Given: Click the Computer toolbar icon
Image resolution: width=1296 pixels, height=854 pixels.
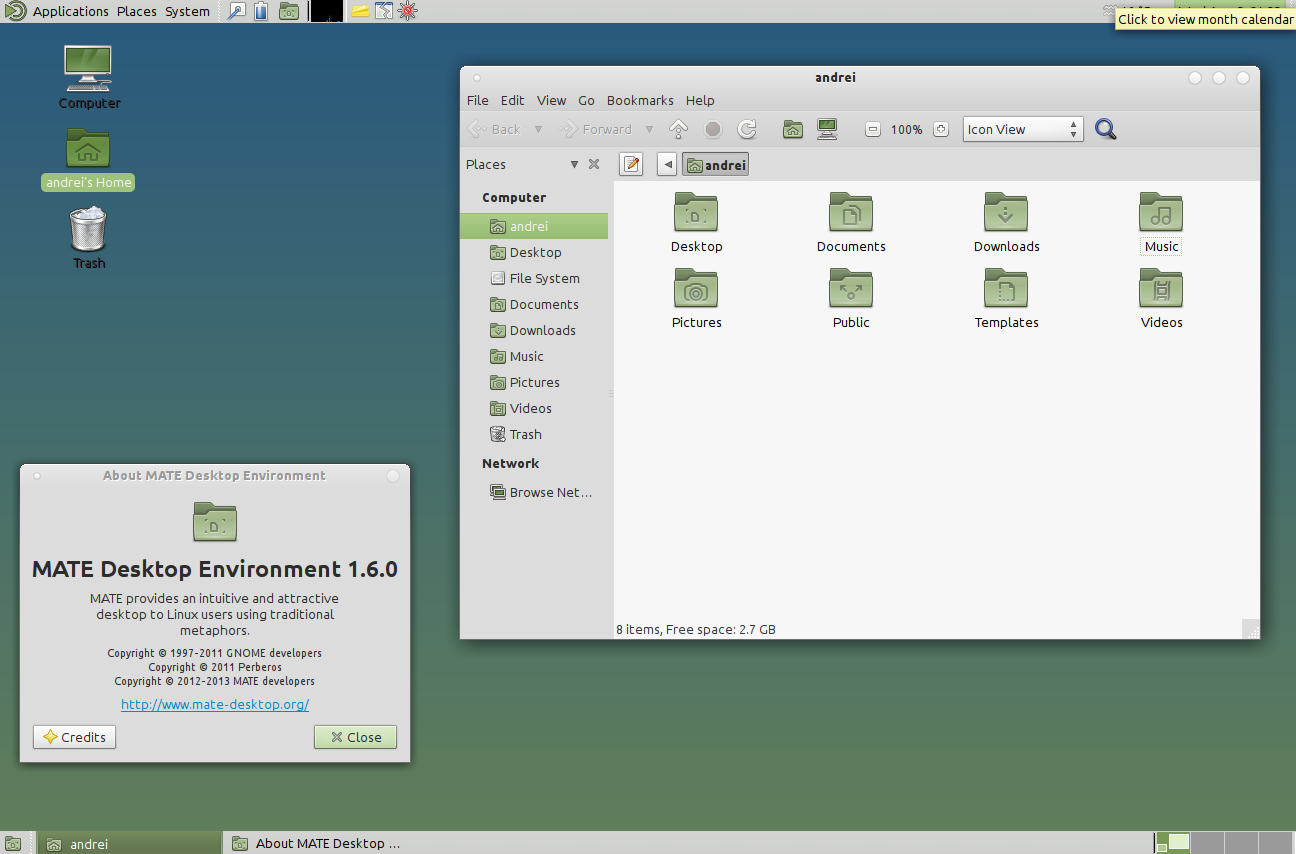Looking at the screenshot, I should click(827, 129).
